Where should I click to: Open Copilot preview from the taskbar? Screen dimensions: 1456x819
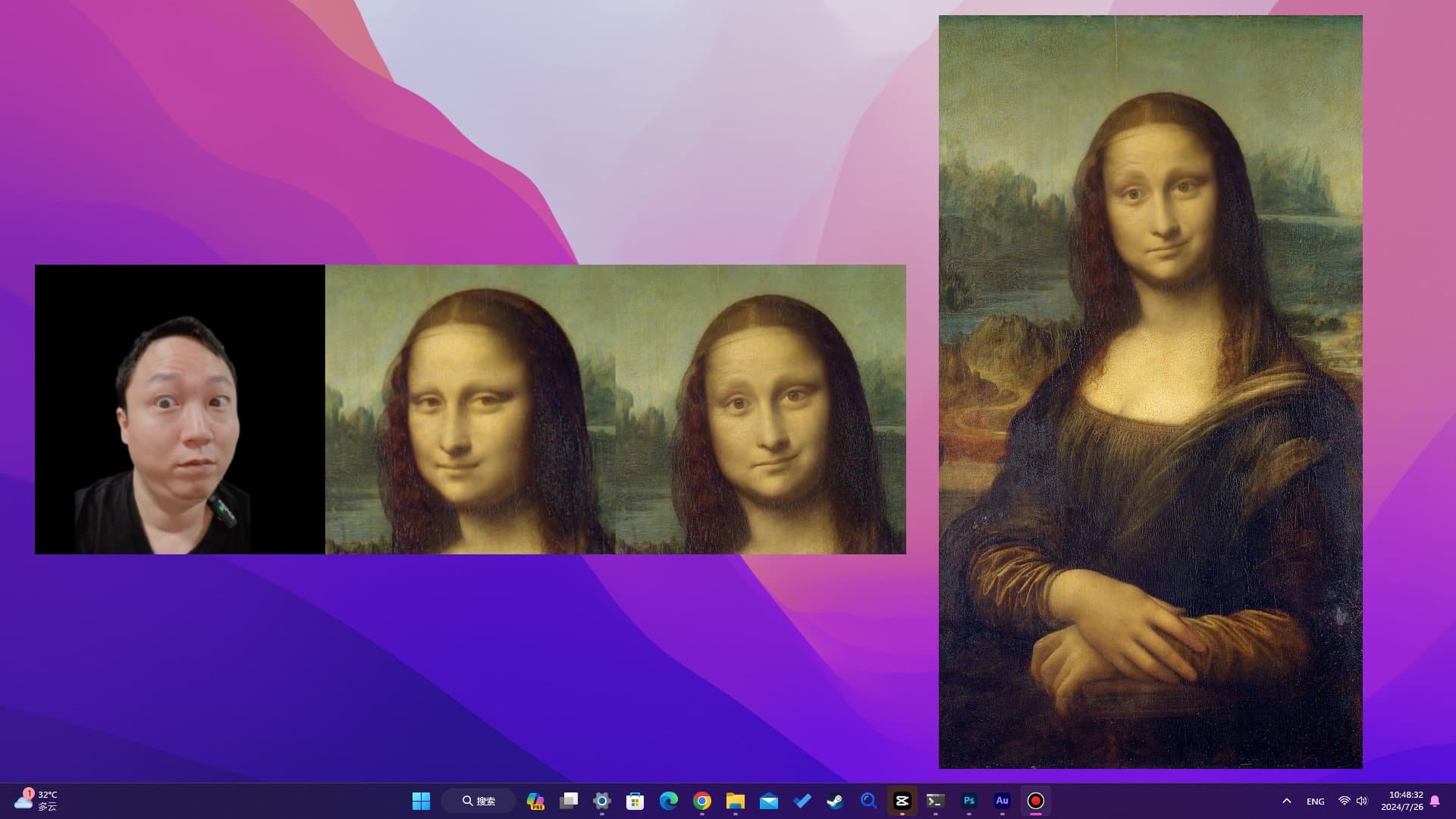coord(535,801)
